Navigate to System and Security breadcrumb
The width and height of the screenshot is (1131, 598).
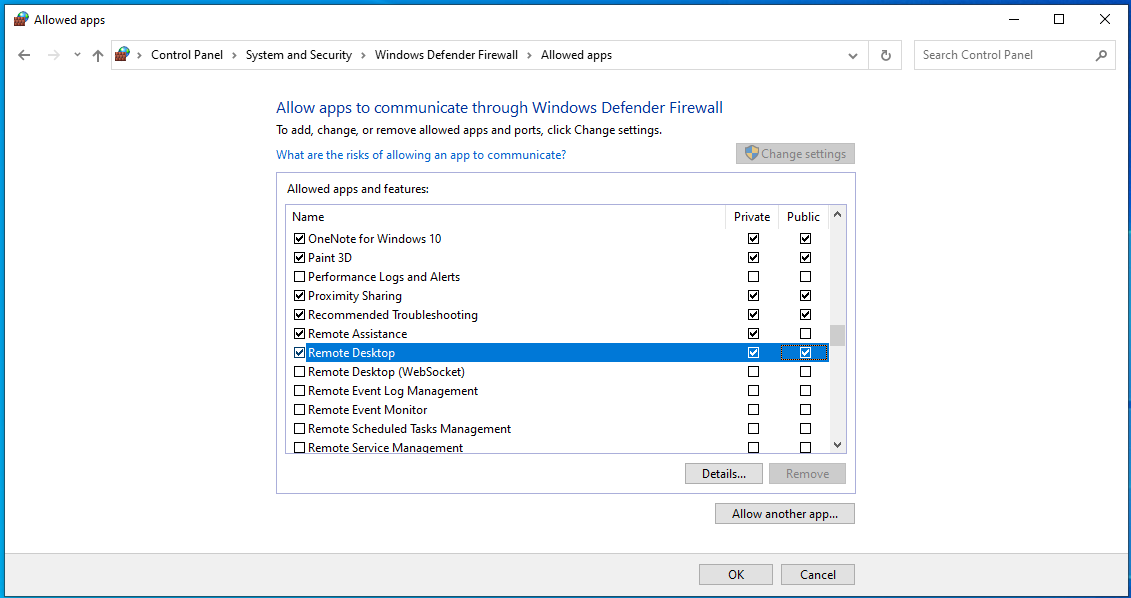tap(299, 55)
